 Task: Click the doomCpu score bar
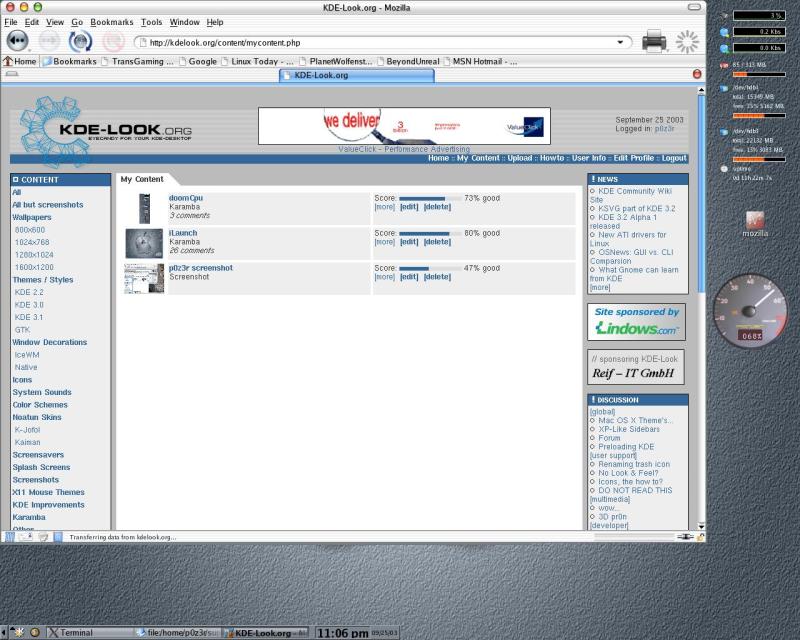click(x=430, y=198)
